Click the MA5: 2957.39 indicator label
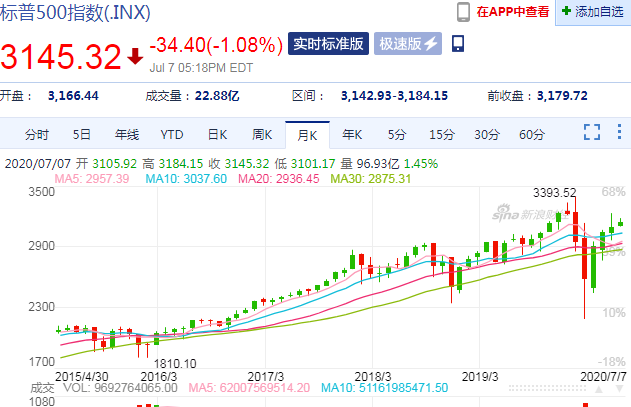The height and width of the screenshot is (407, 631). [92, 179]
